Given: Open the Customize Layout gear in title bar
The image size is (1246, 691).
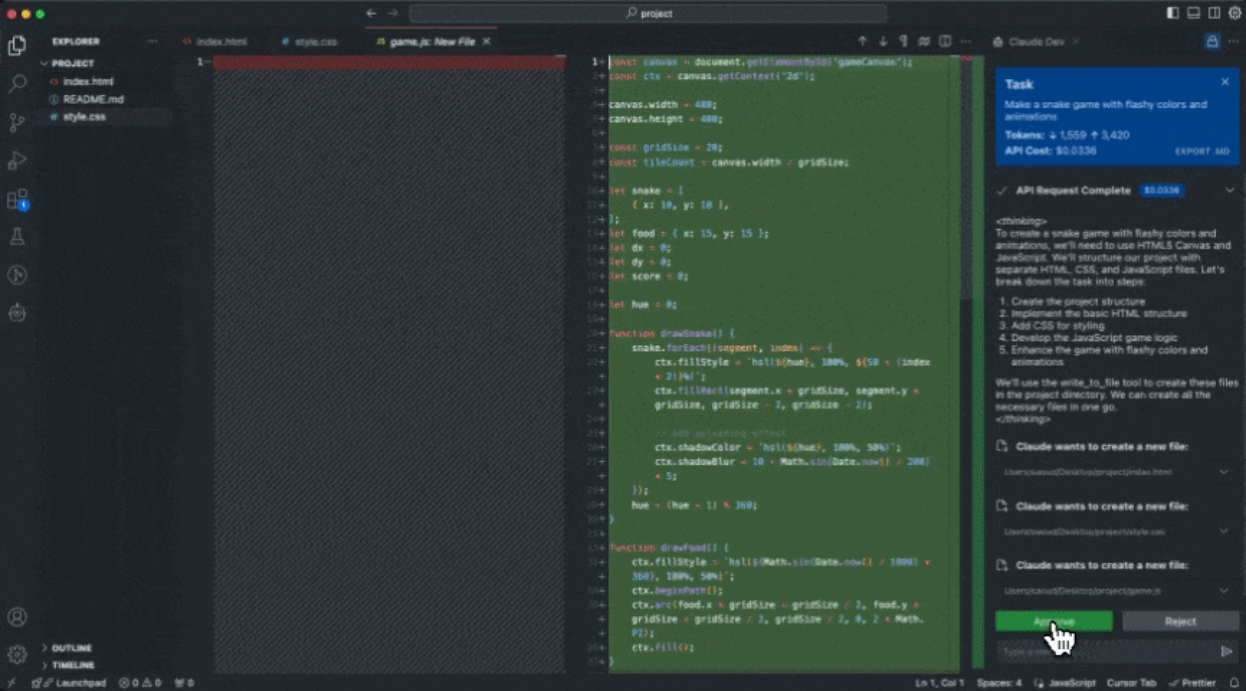Looking at the screenshot, I should tap(1234, 13).
